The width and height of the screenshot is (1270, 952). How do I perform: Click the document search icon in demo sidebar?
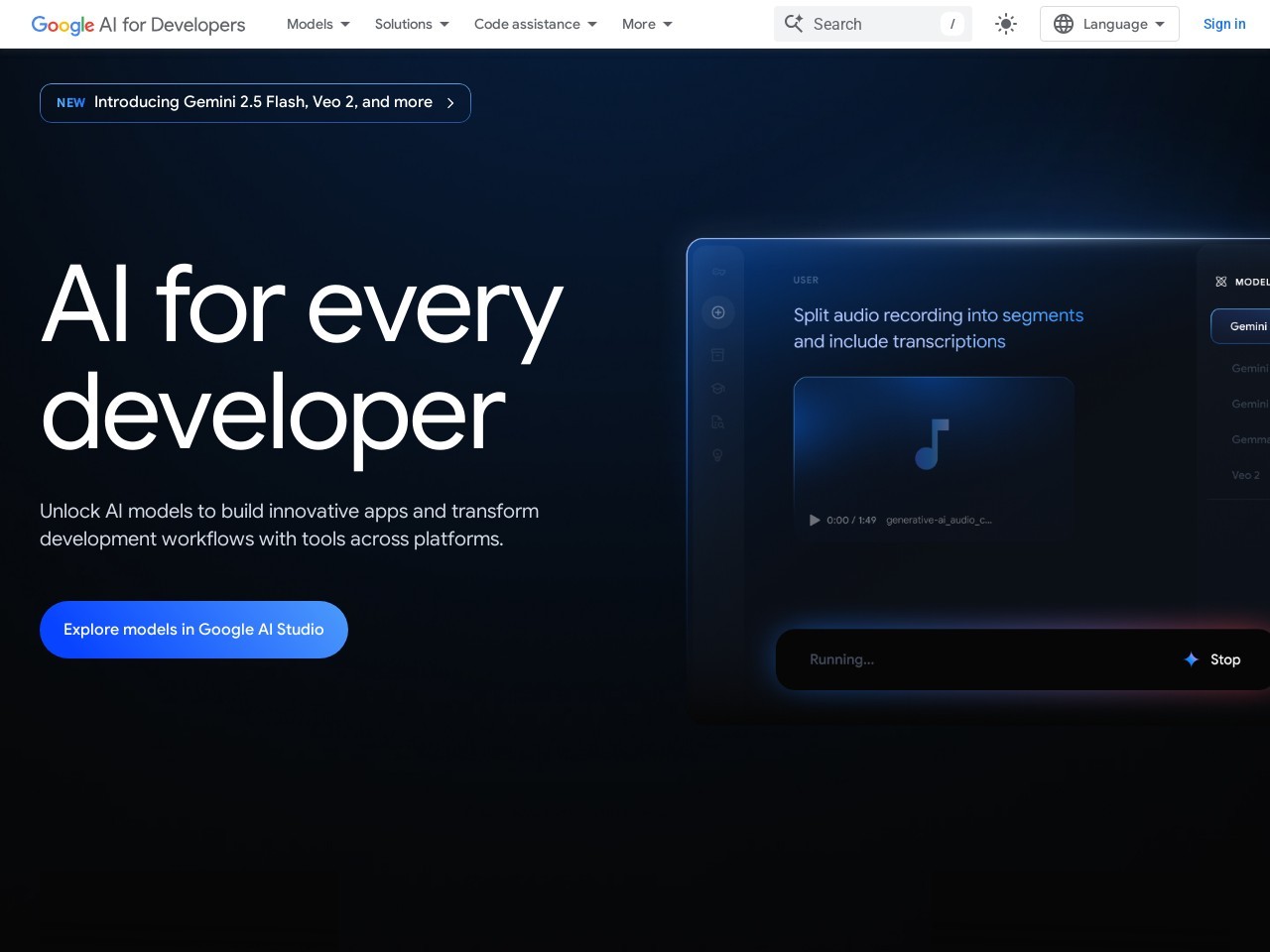(717, 422)
